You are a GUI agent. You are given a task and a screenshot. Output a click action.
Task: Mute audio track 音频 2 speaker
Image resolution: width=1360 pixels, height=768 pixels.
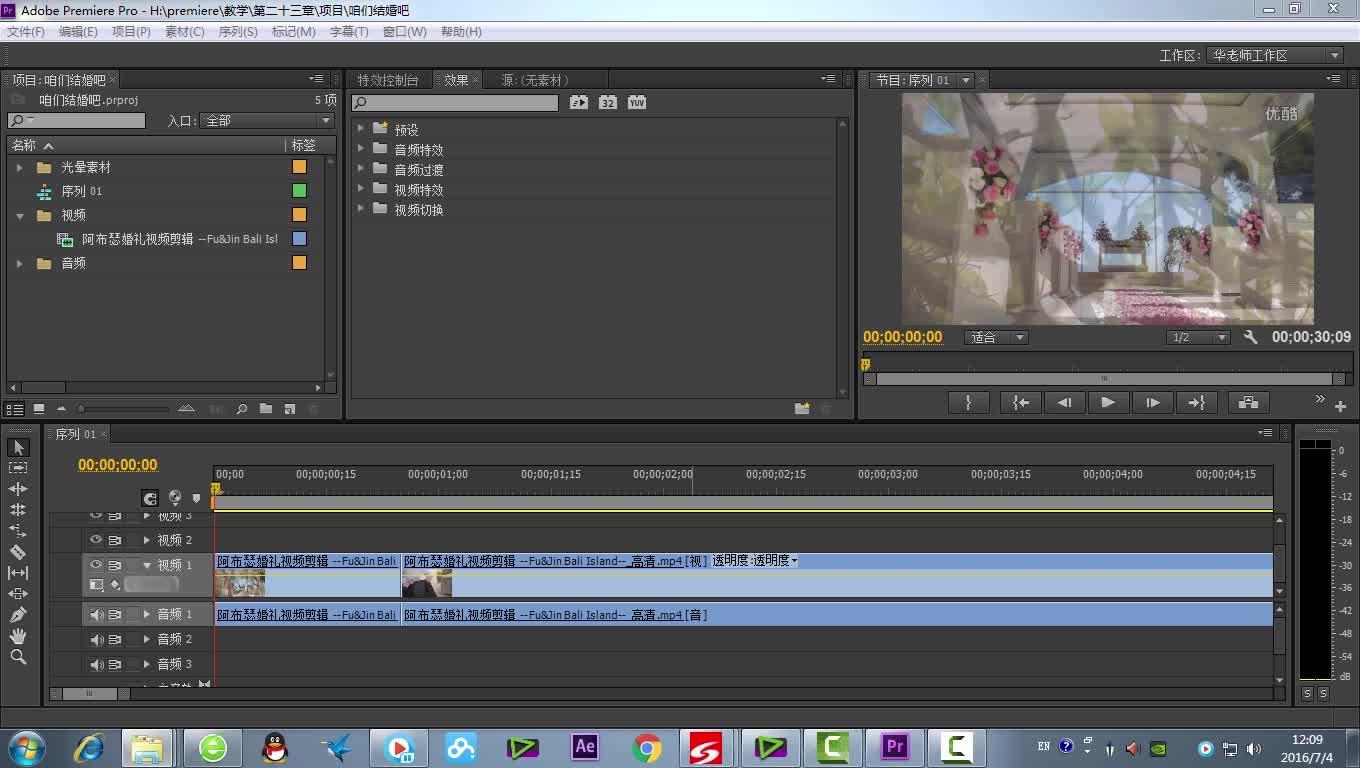[x=97, y=639]
